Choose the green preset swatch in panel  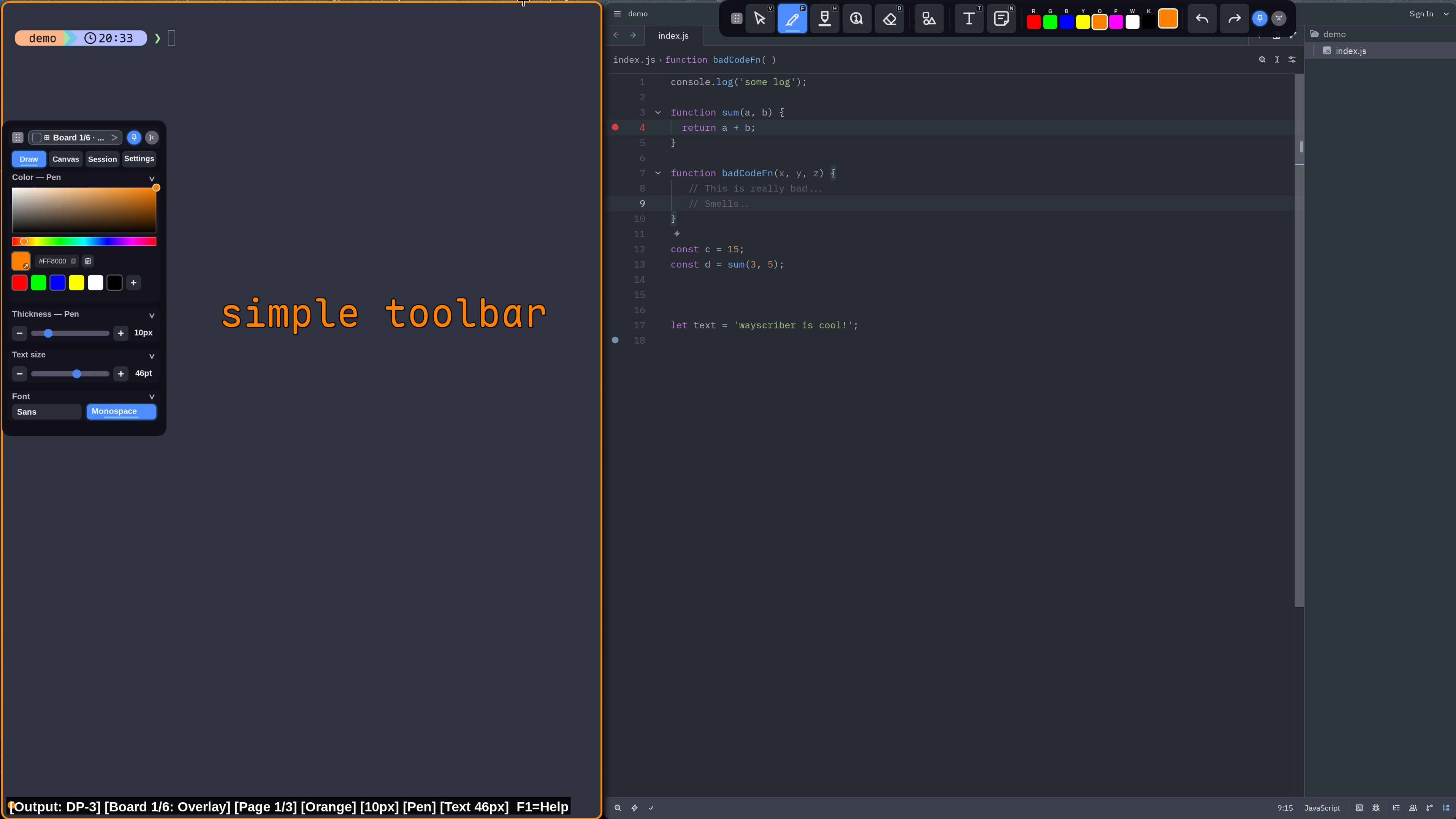[x=38, y=283]
